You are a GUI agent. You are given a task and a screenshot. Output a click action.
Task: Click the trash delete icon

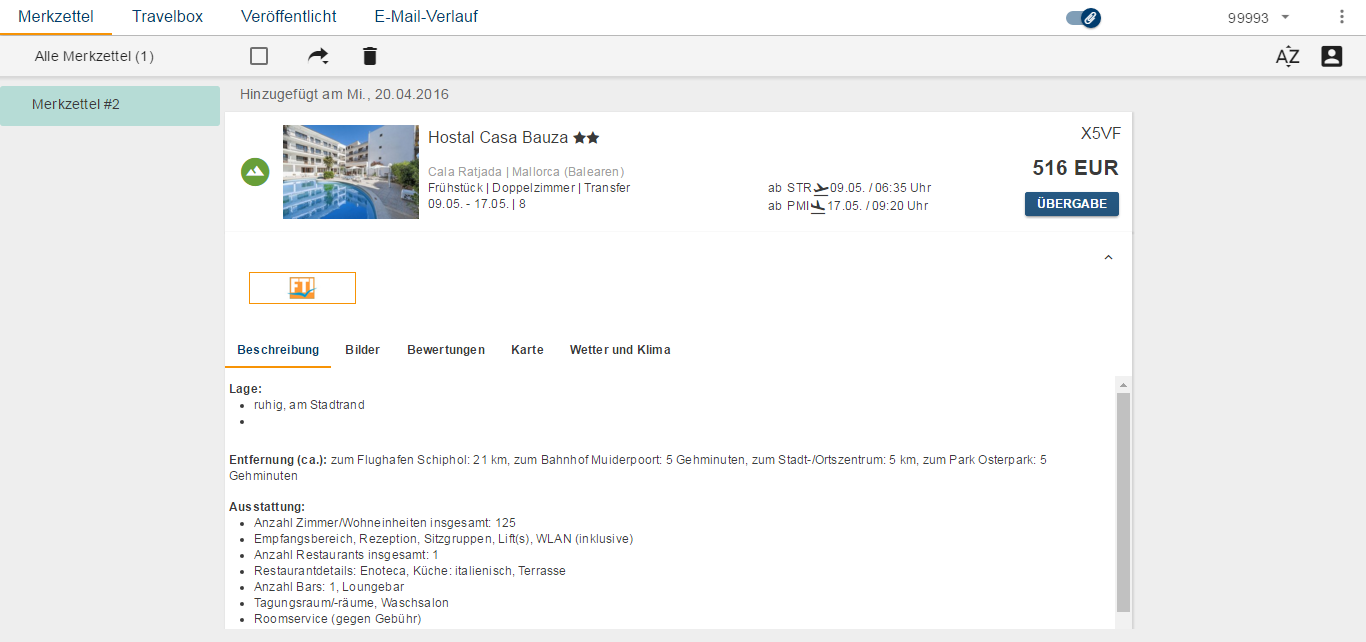(370, 56)
